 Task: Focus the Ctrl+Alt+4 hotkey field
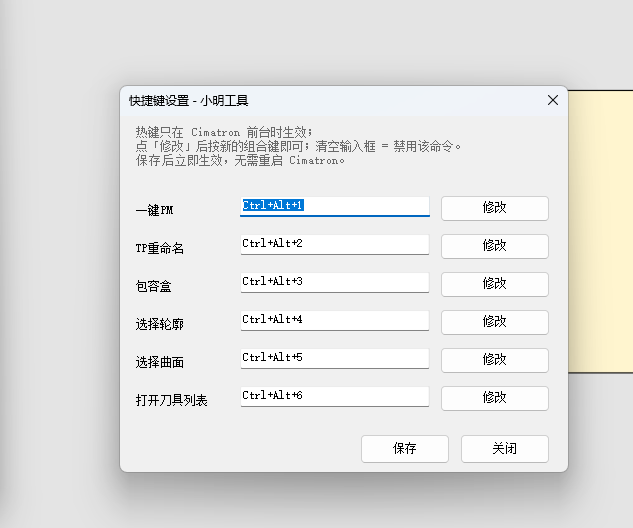tap(335, 321)
